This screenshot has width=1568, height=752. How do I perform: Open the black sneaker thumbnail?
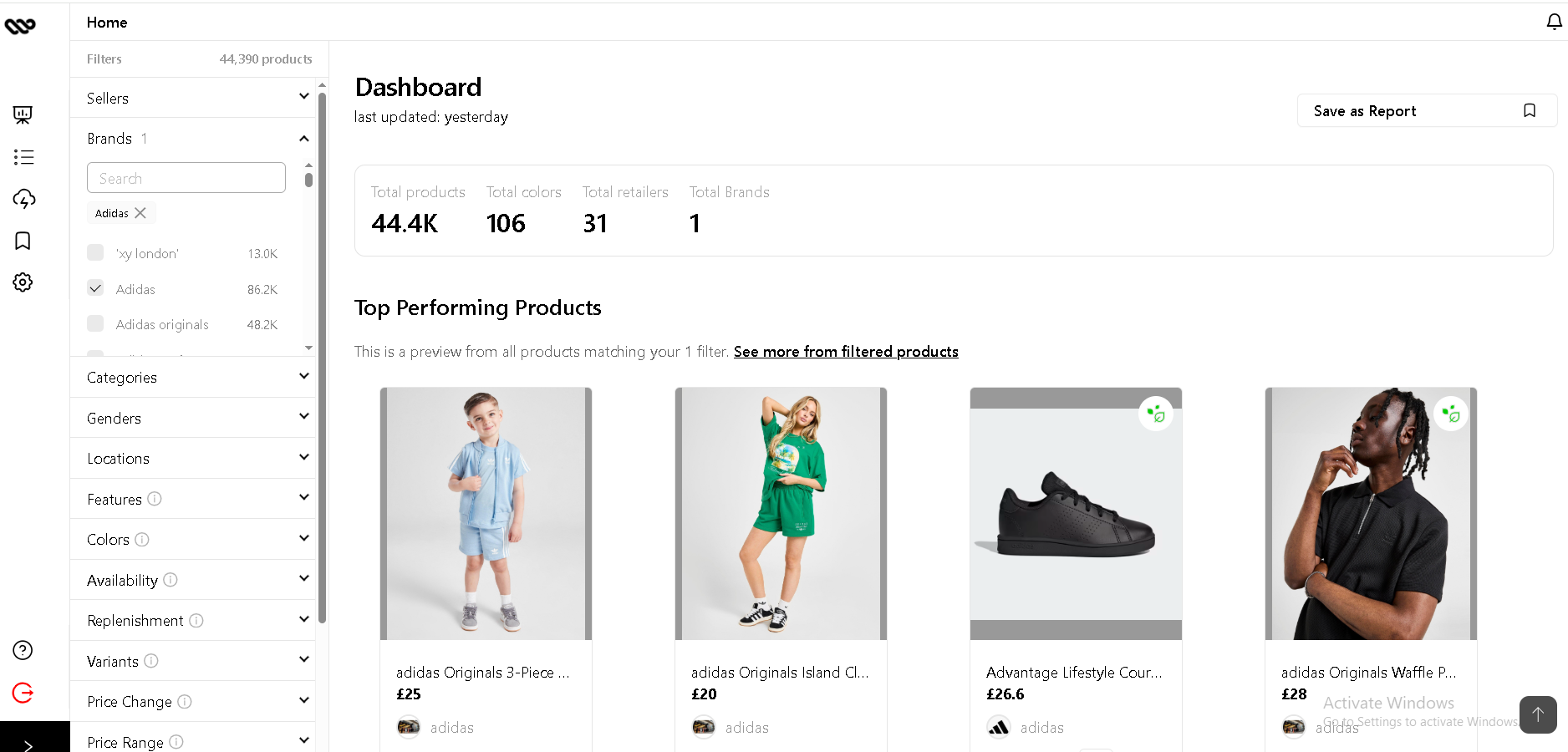[x=1076, y=514]
